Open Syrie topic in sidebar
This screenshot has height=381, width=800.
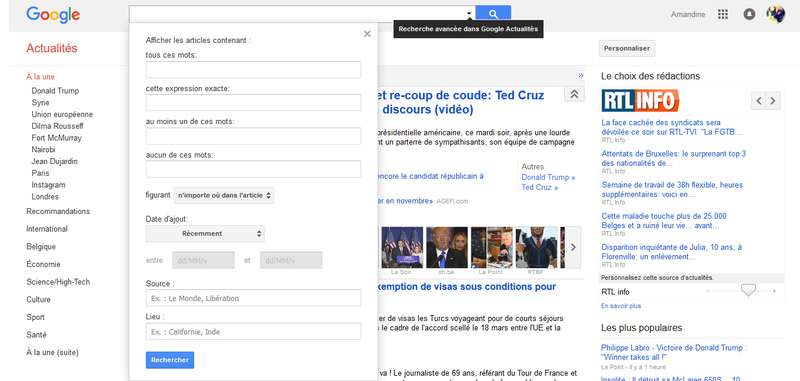pos(40,103)
